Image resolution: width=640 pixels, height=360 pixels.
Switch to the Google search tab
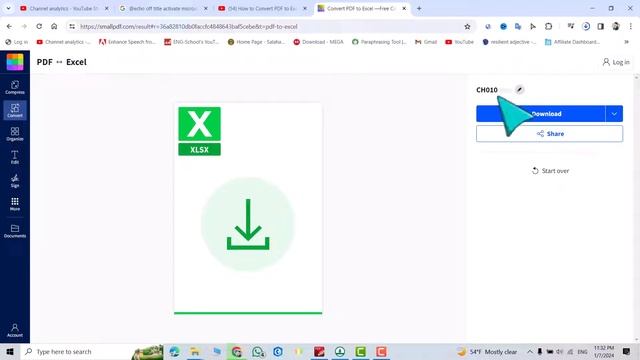click(163, 8)
